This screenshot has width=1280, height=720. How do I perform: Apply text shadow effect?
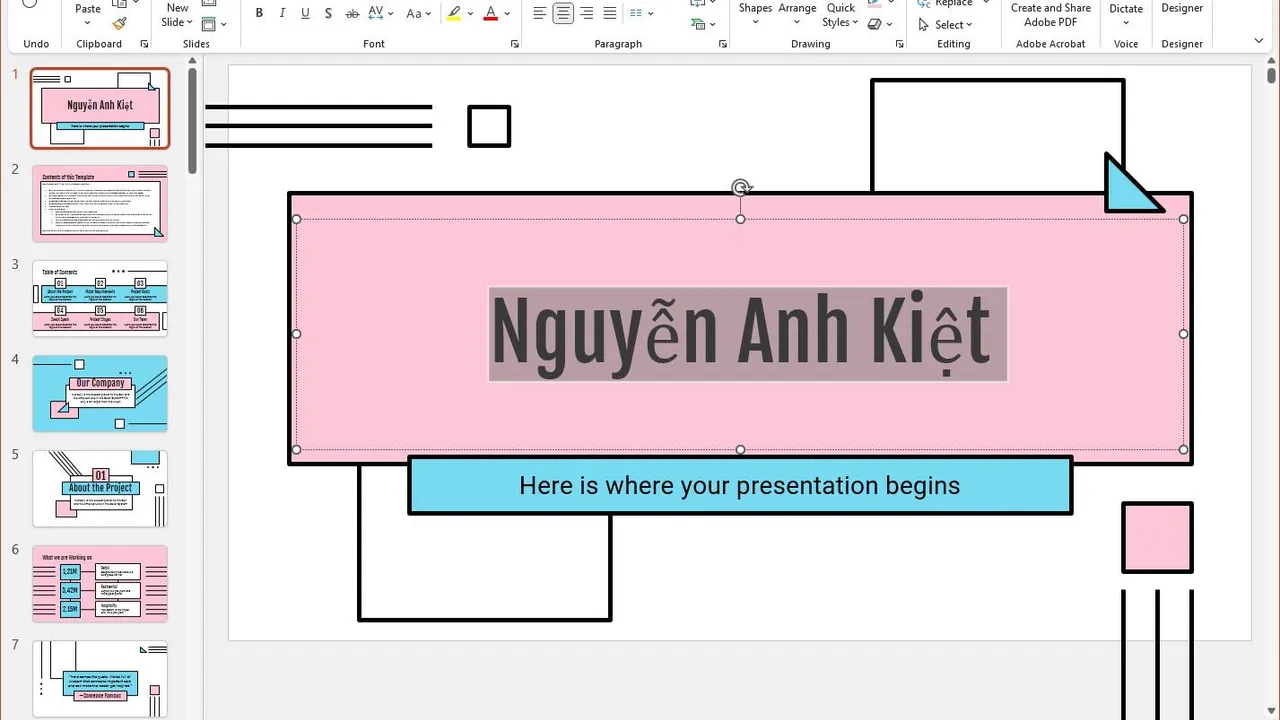(x=328, y=14)
